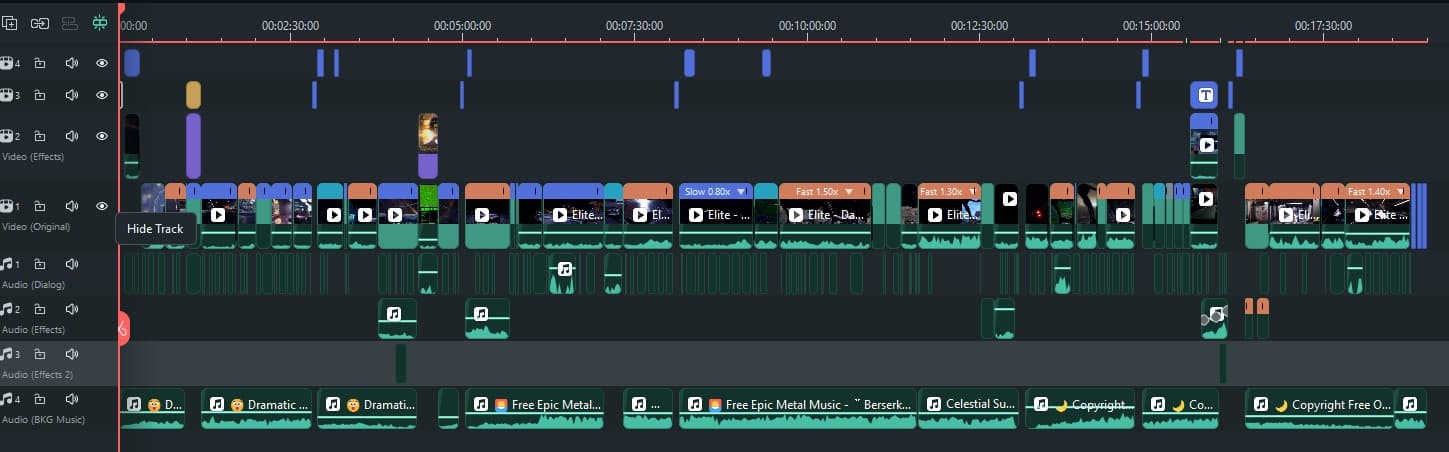Lock the Audio (BKG Music) track

point(40,399)
